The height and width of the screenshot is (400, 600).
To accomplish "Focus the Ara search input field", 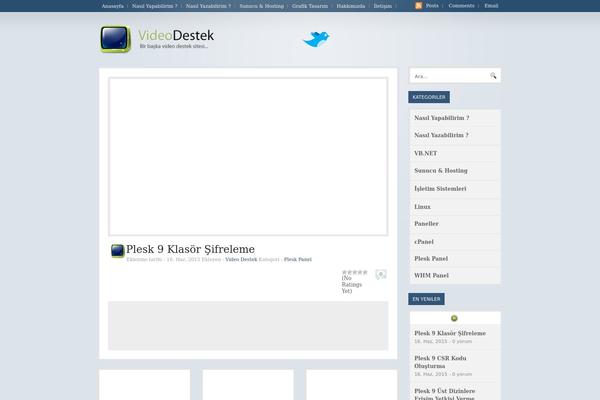I will 450,76.
